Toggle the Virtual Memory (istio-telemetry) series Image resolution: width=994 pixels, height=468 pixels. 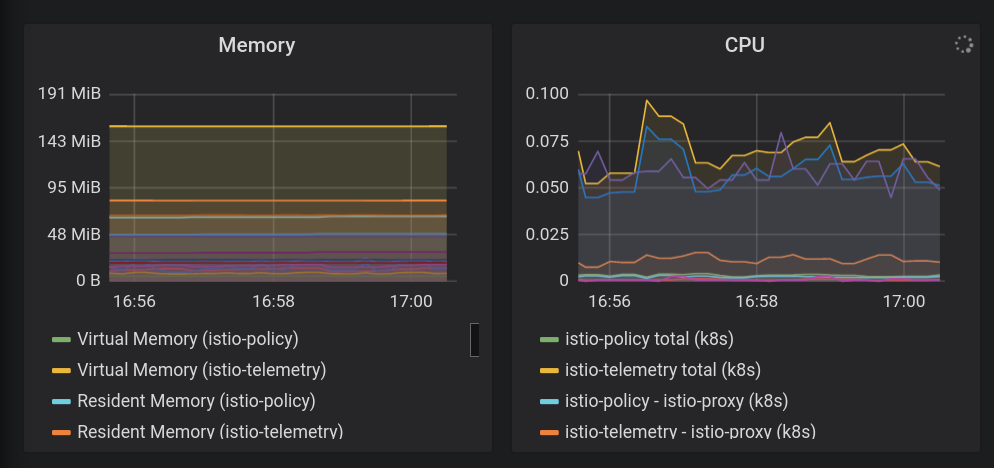201,370
